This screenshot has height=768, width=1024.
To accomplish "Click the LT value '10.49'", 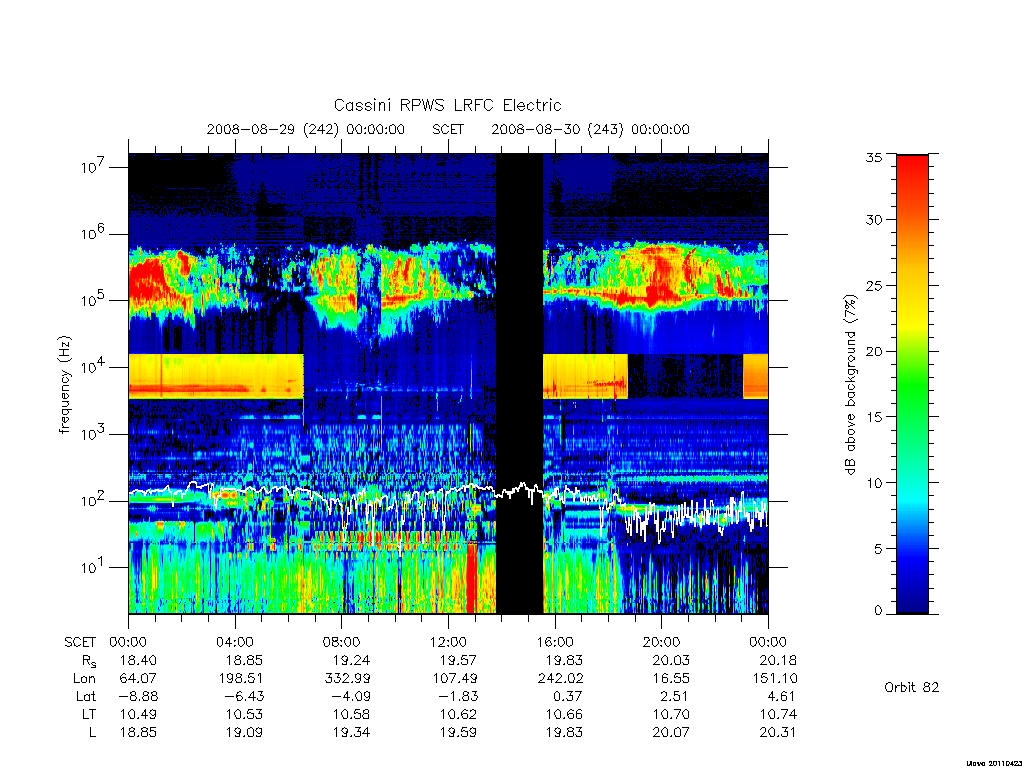I will 138,714.
